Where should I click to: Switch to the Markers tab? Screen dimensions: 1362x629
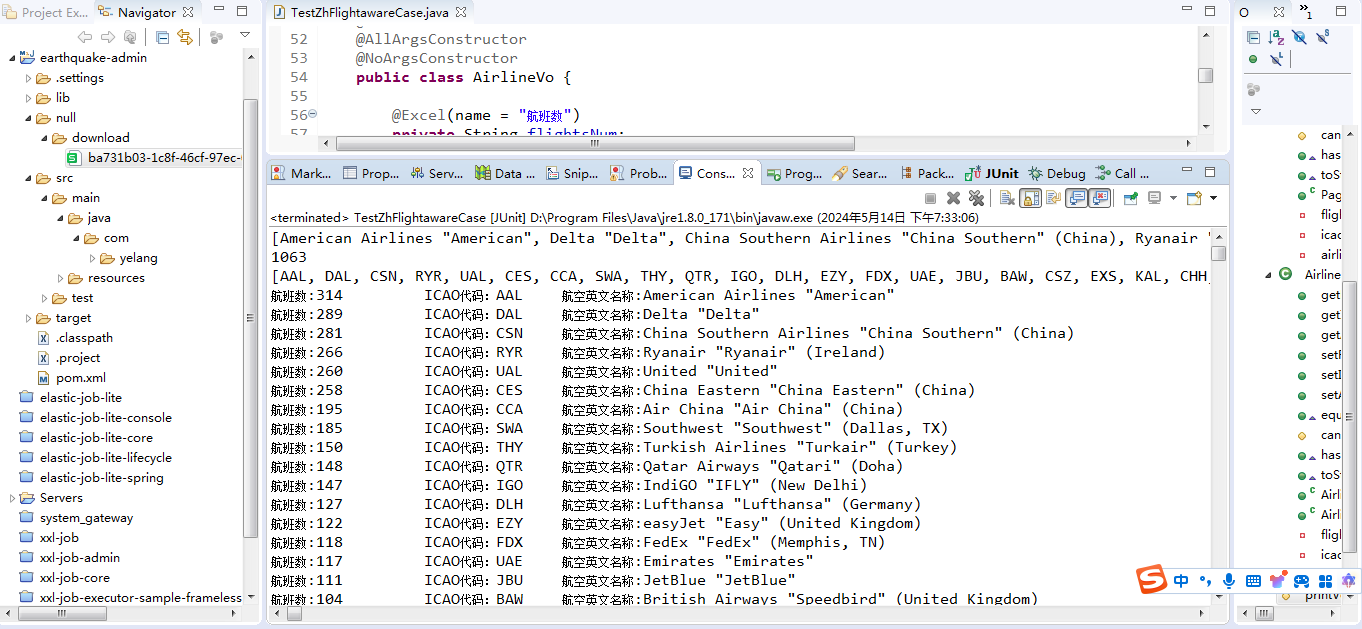(302, 173)
